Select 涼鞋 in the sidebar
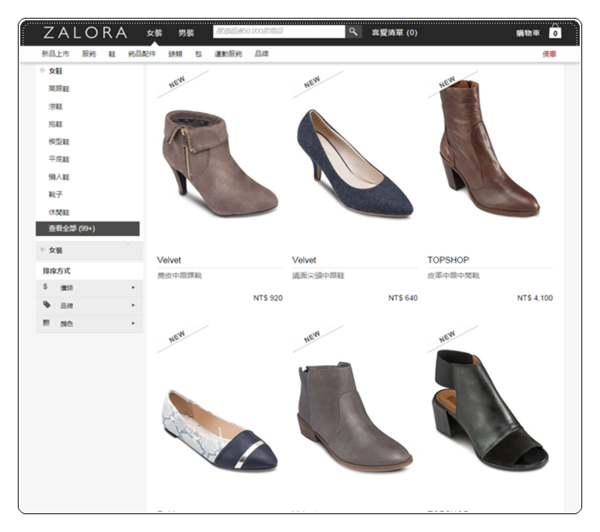Screen dimensions: 600x532 [x=55, y=106]
